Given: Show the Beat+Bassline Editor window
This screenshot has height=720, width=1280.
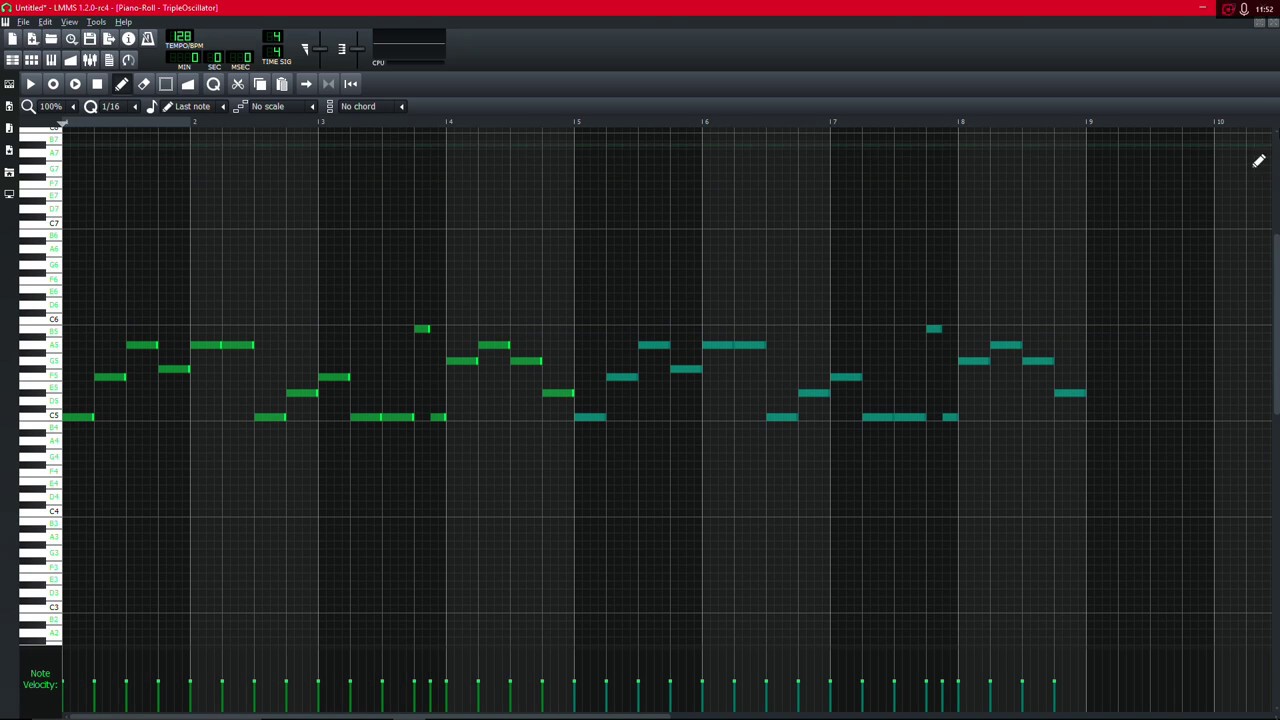Looking at the screenshot, I should (32, 60).
